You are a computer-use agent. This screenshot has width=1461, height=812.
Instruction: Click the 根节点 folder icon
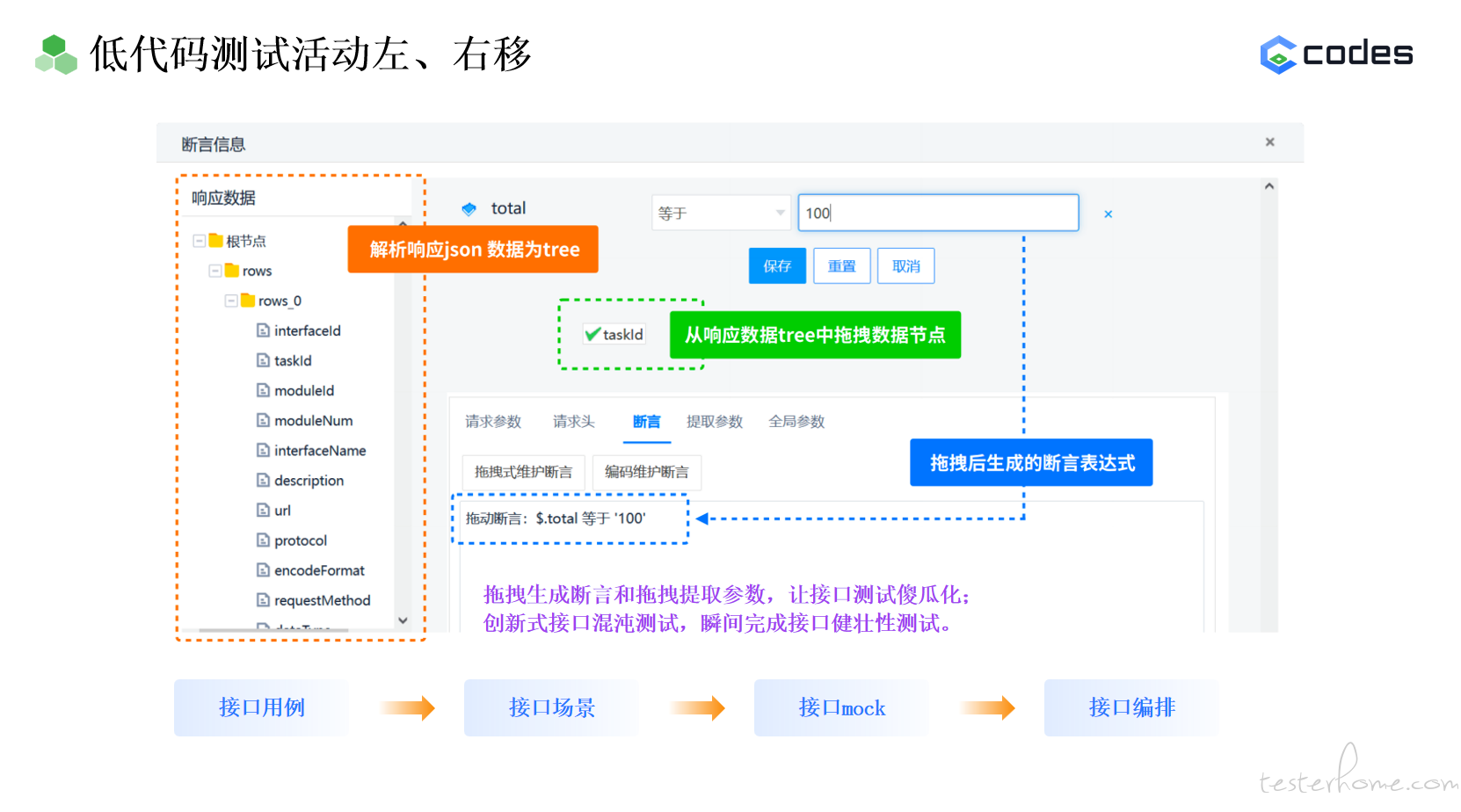pos(216,241)
